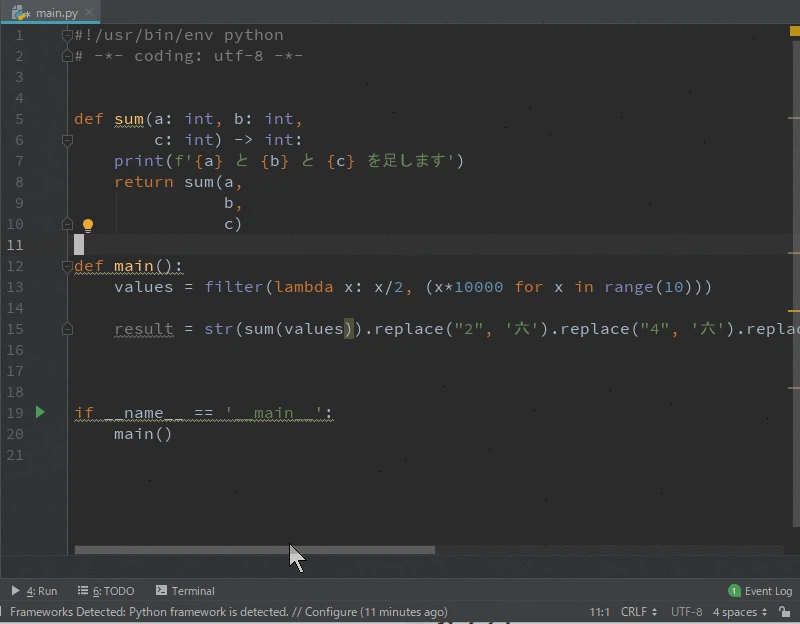
Task: Open the UTF-8 file encoding selector
Action: click(686, 612)
